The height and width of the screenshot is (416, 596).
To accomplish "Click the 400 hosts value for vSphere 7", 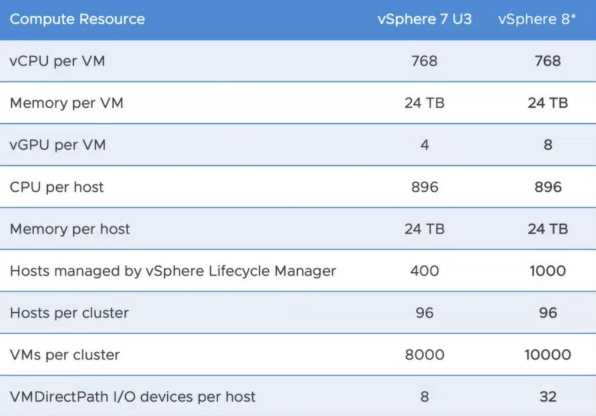I will (425, 271).
